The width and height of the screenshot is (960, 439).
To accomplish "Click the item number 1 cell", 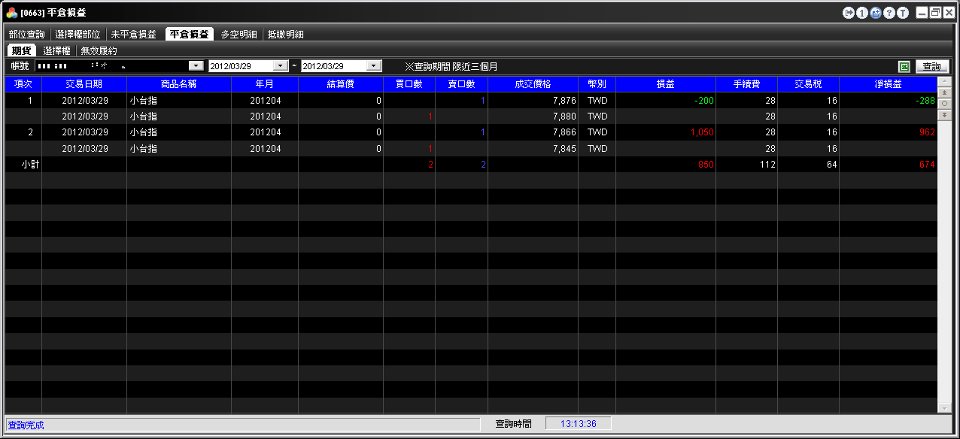I will [x=23, y=100].
